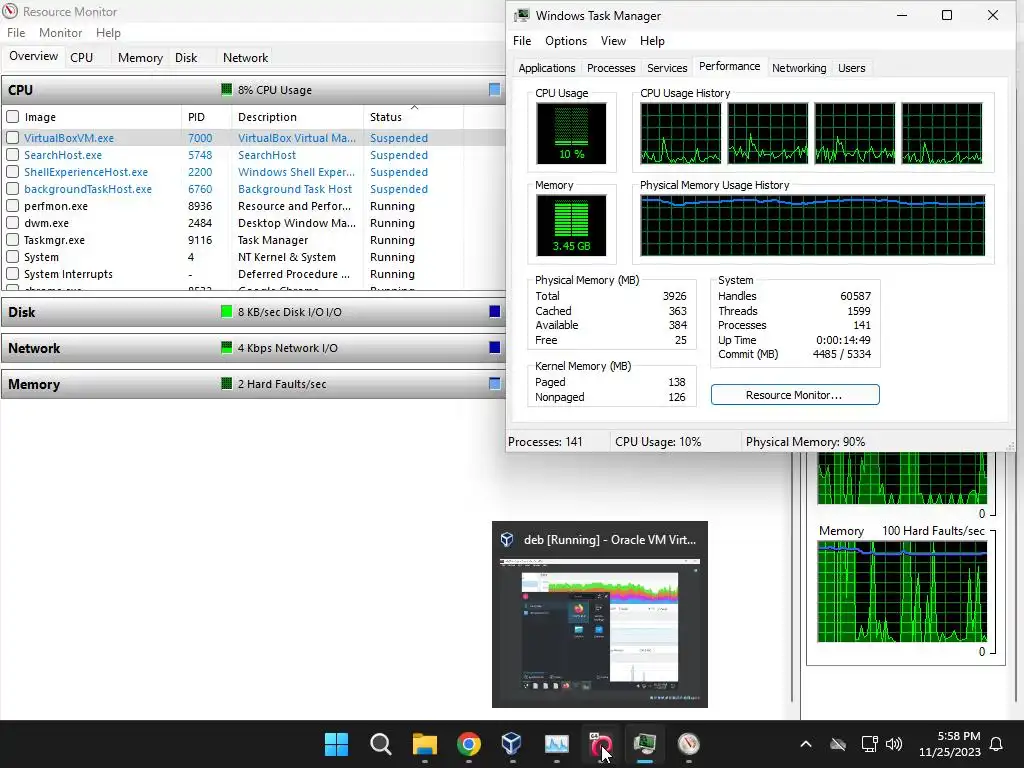Image resolution: width=1024 pixels, height=768 pixels.
Task: Open Task Manager Help menu
Action: (x=652, y=40)
